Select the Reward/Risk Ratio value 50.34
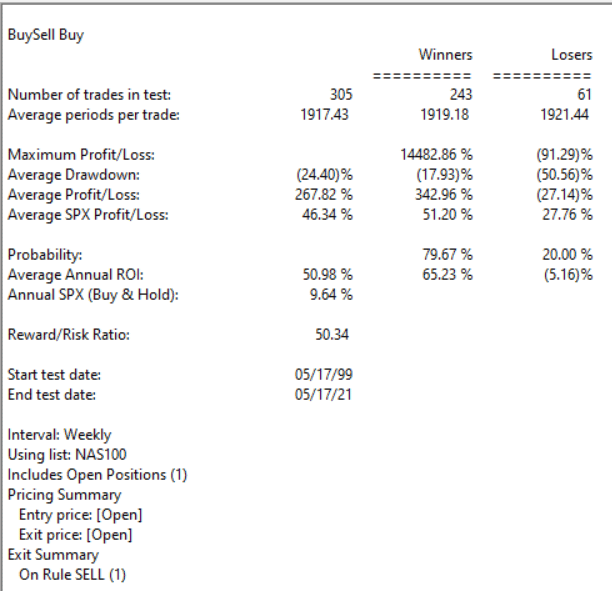 335,335
